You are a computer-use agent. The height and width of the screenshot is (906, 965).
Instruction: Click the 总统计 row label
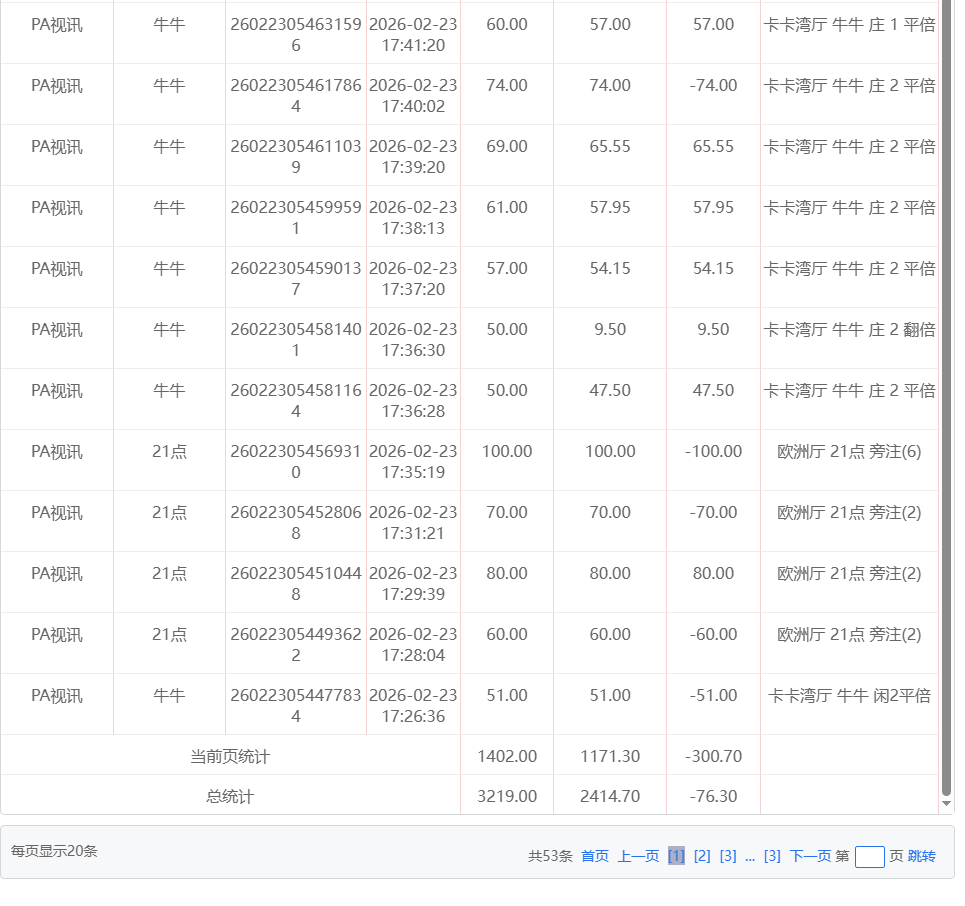[230, 797]
